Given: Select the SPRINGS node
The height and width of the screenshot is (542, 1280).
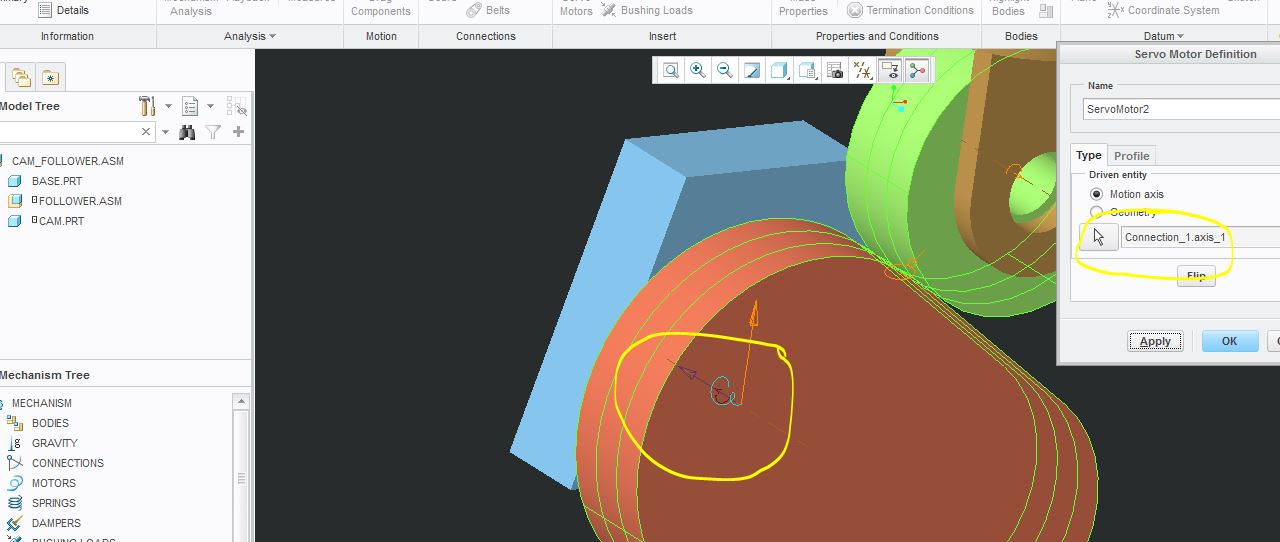Looking at the screenshot, I should 53,503.
